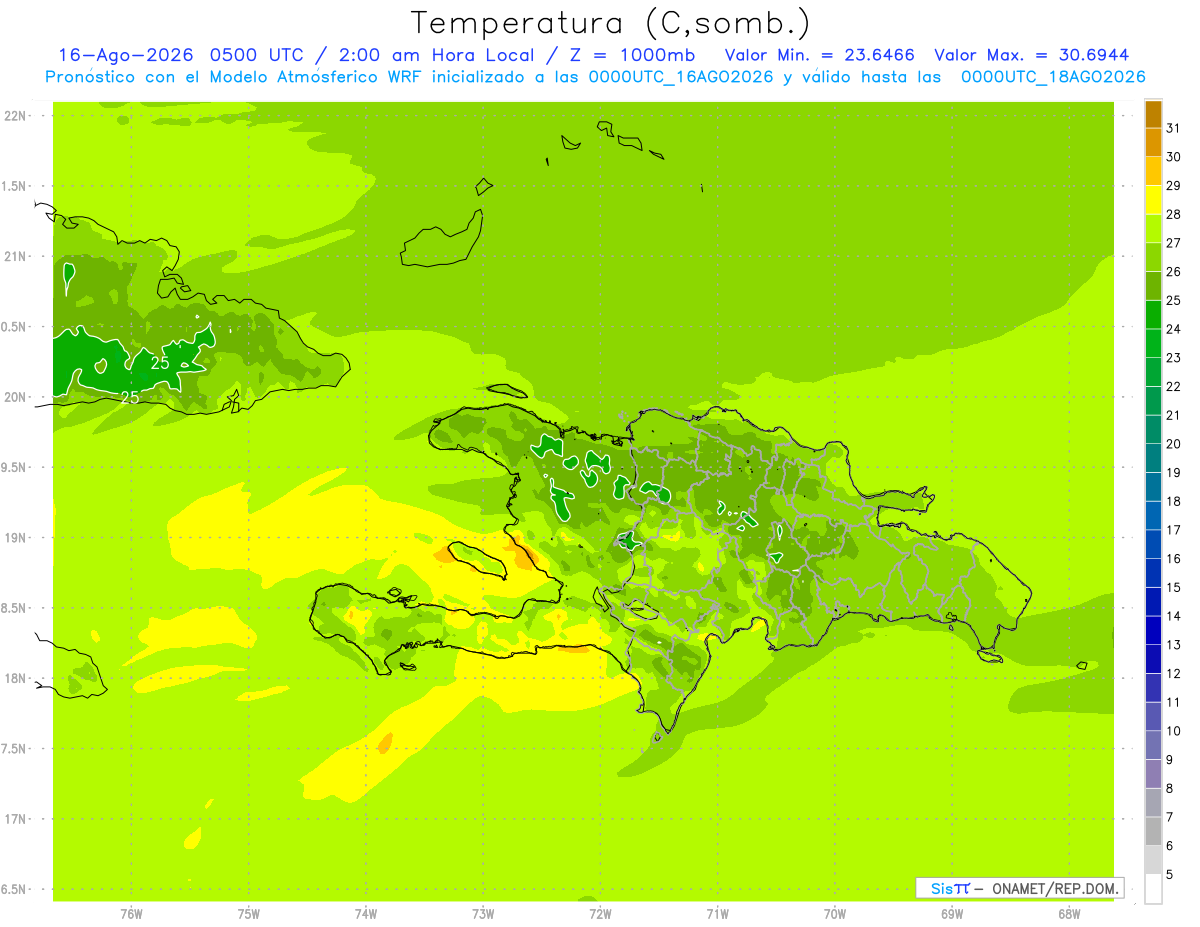The image size is (1200, 927).
Task: Click the 75W longitude axis label
Action: [248, 913]
